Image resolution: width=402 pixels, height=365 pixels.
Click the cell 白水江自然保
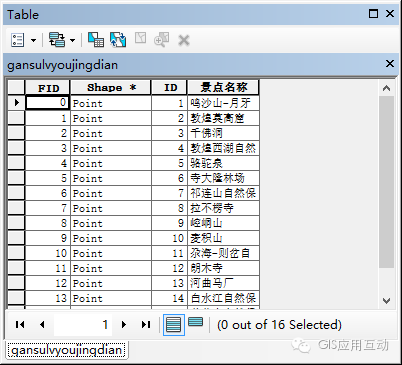click(223, 298)
